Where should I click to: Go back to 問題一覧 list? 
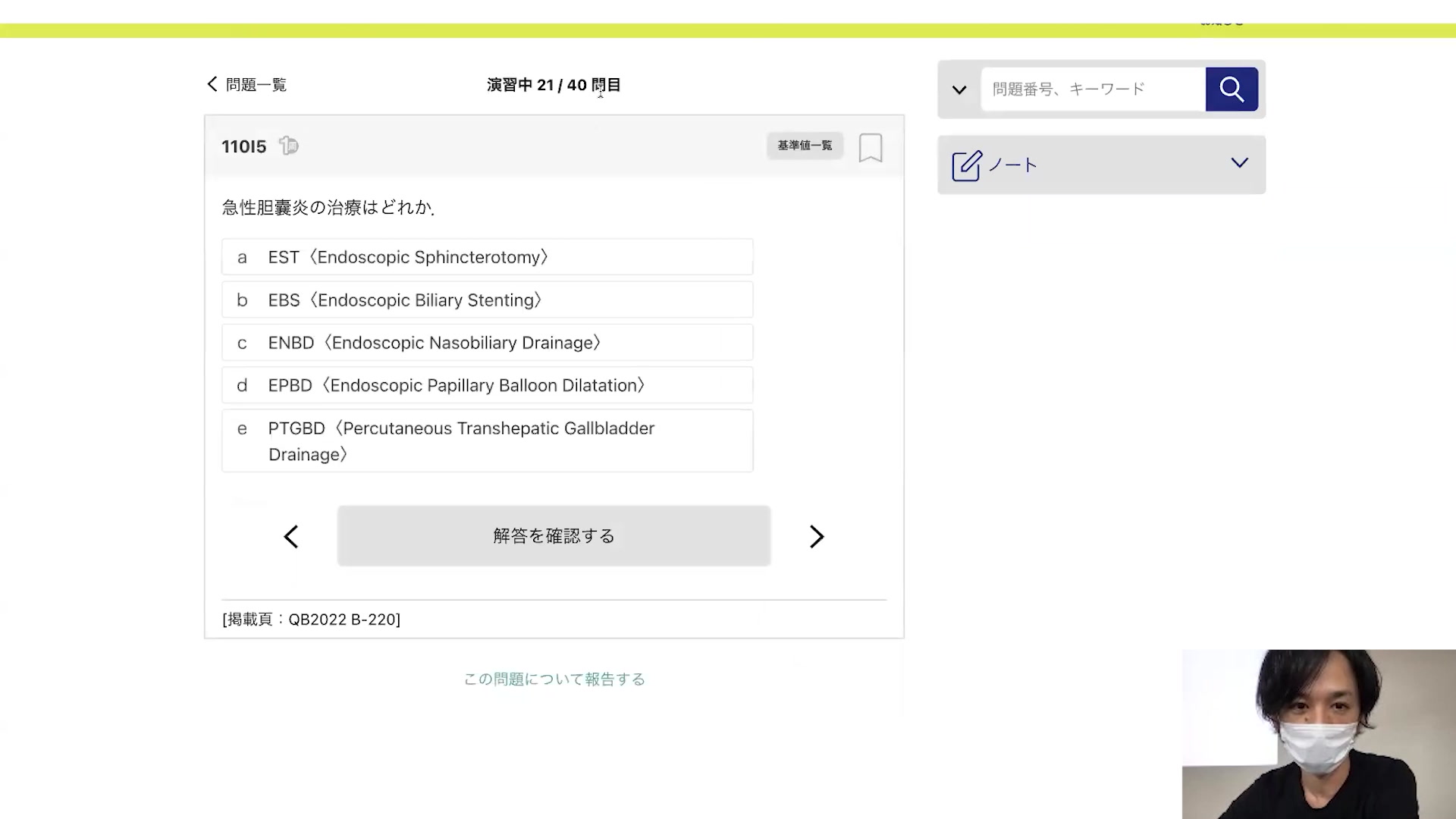click(x=247, y=85)
